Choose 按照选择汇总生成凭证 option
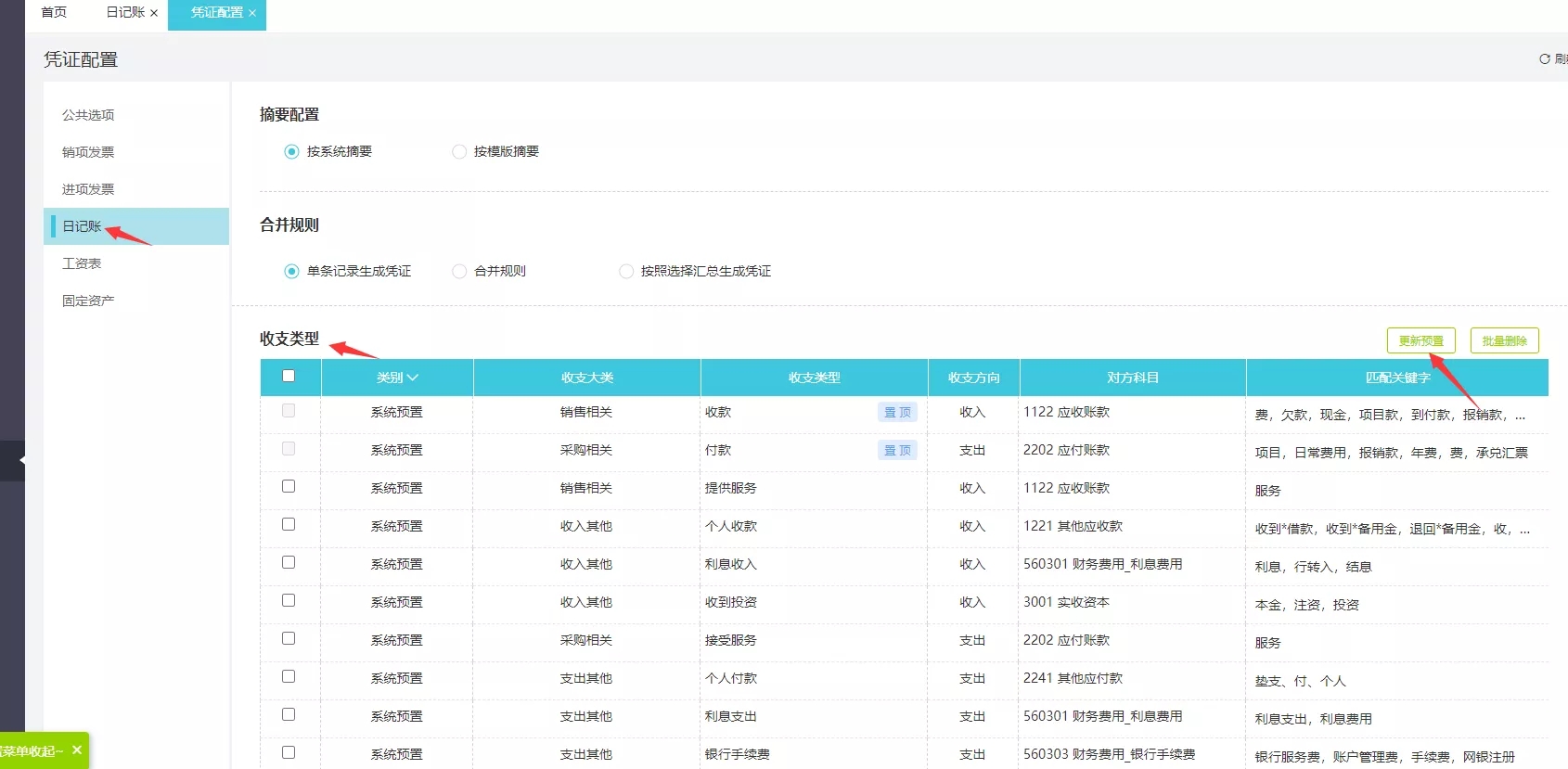 [626, 271]
